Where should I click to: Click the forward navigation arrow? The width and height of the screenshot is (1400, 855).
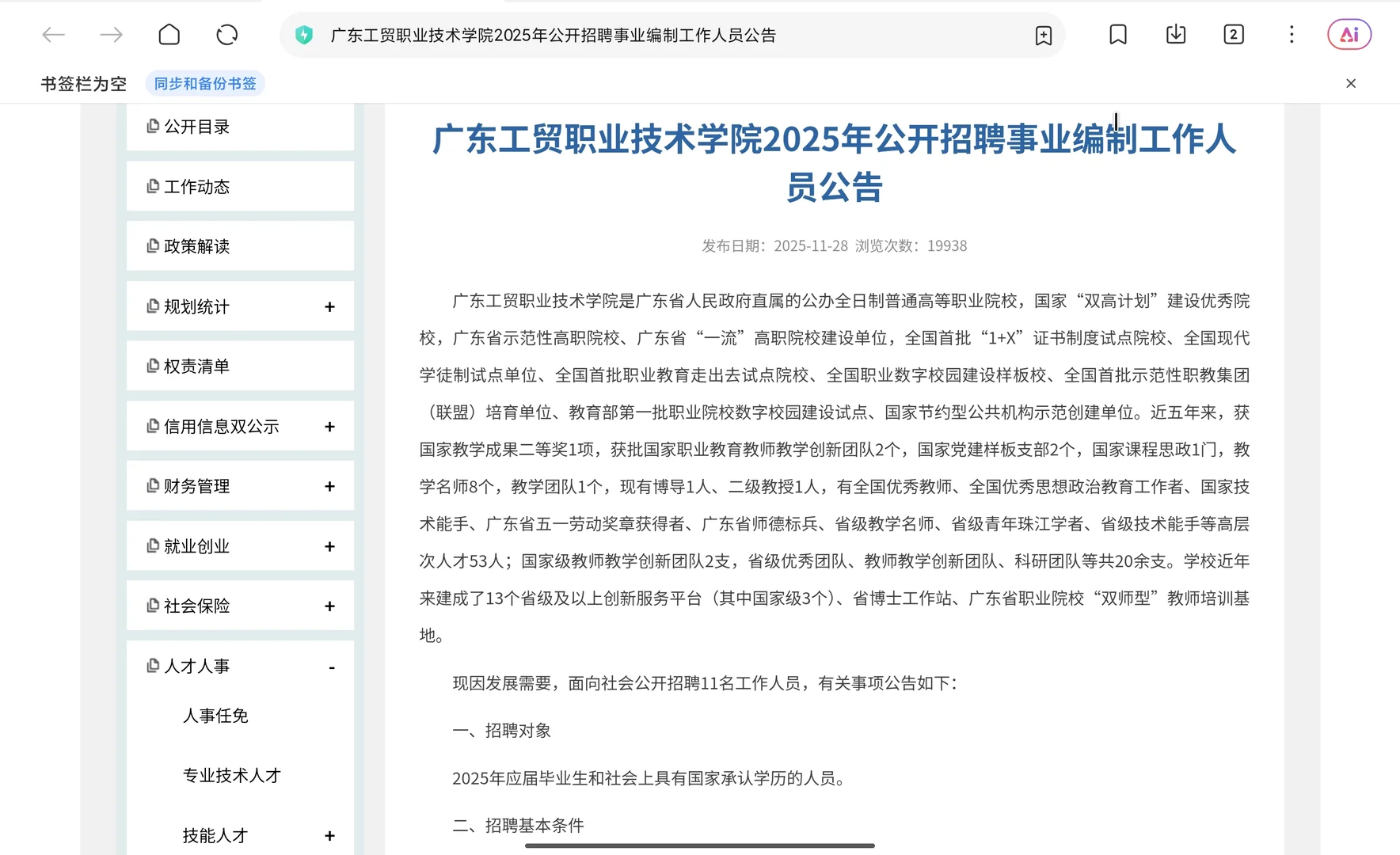tap(111, 35)
